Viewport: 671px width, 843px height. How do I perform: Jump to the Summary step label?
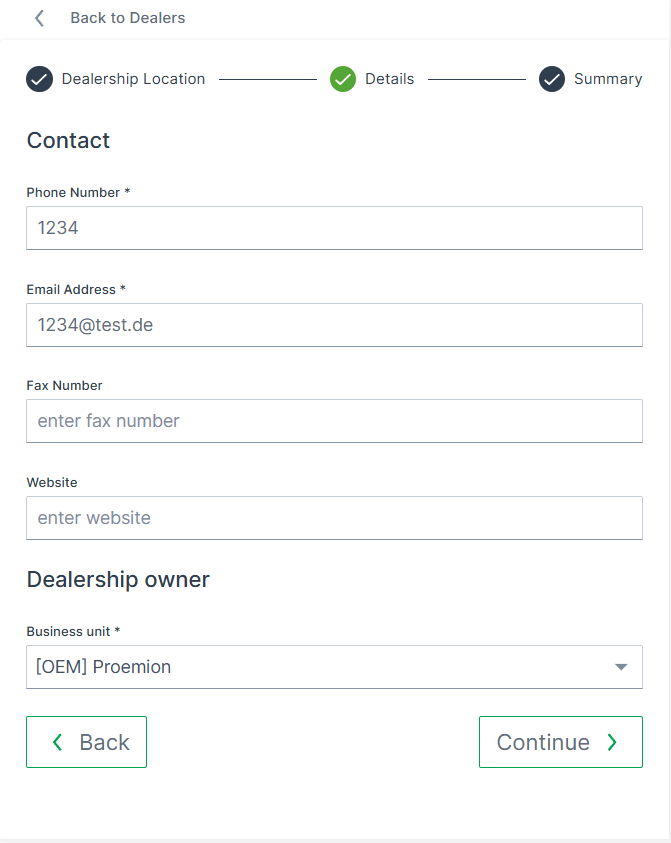607,79
